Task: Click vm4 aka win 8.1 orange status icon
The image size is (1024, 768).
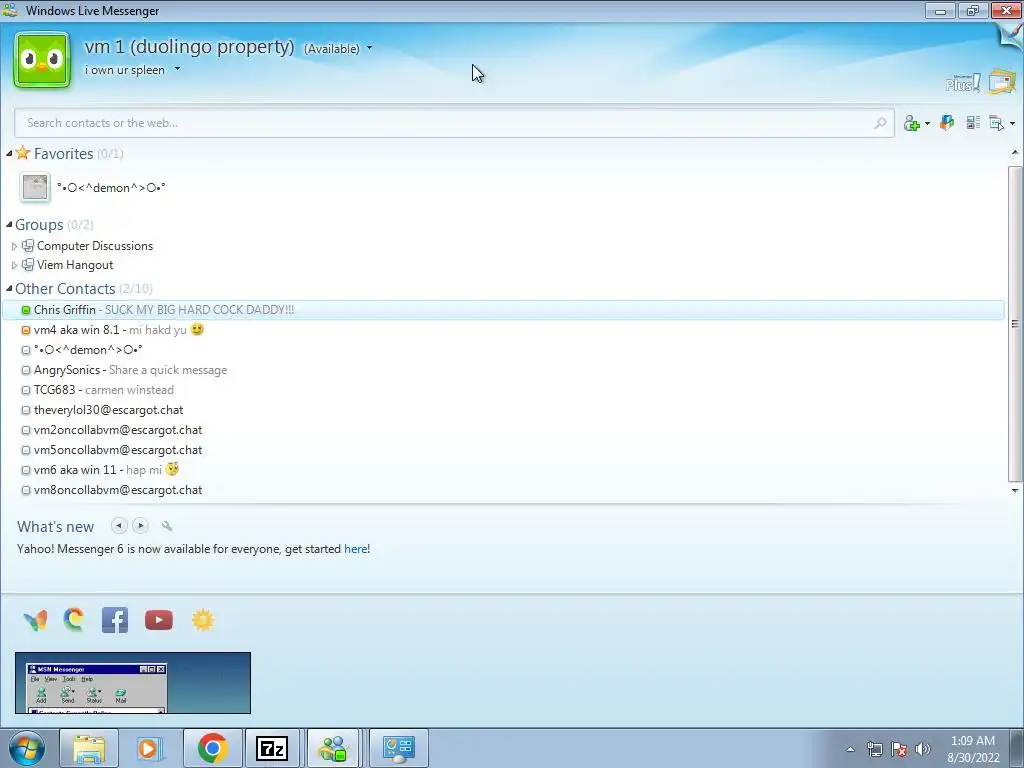Action: (26, 330)
